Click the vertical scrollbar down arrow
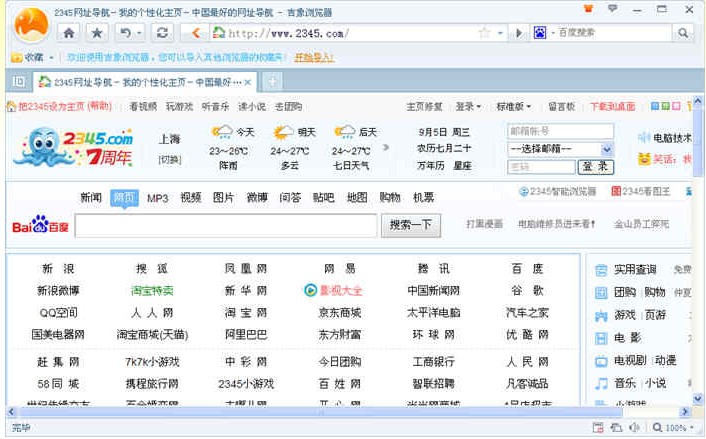This screenshot has height=439, width=706. [x=698, y=399]
